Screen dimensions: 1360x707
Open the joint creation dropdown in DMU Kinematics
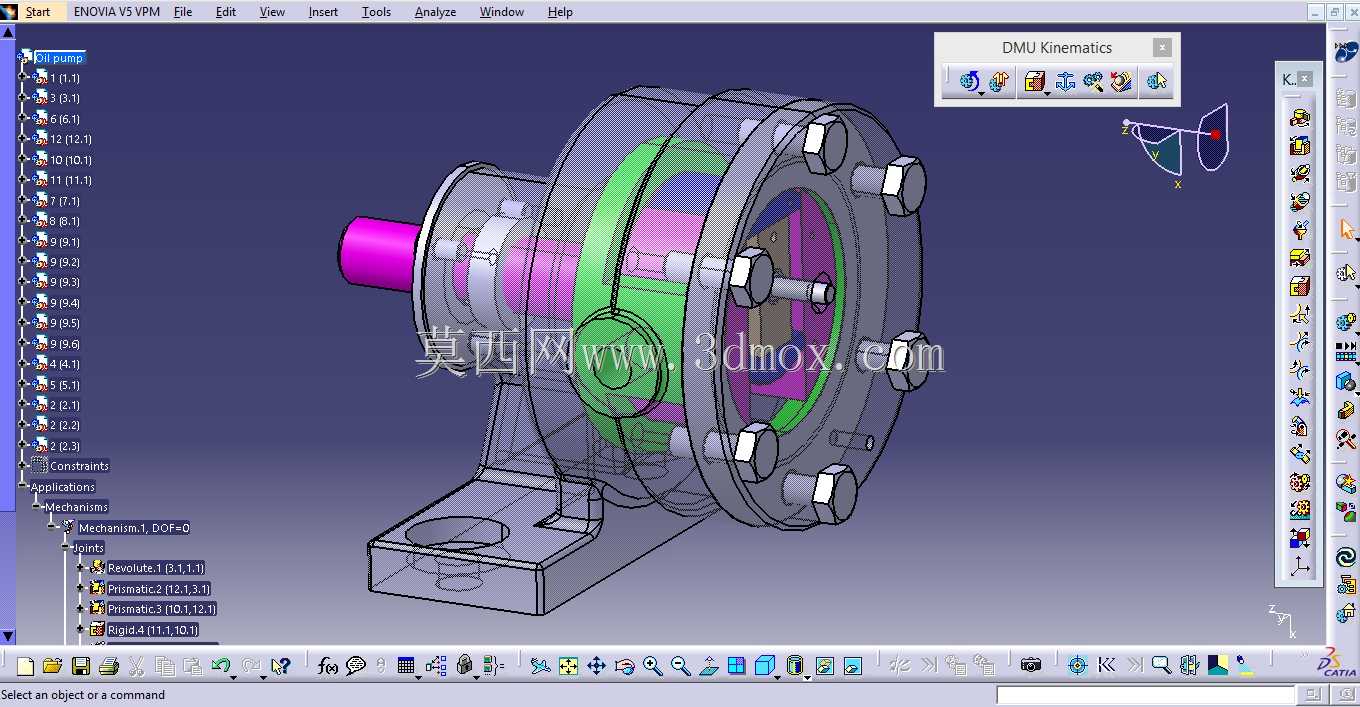click(1047, 92)
